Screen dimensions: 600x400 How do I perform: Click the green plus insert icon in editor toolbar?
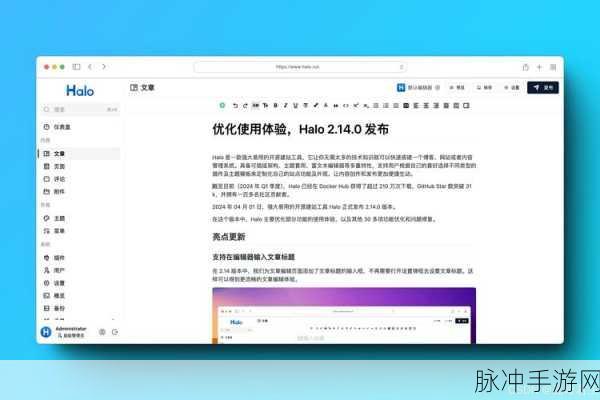[222, 105]
